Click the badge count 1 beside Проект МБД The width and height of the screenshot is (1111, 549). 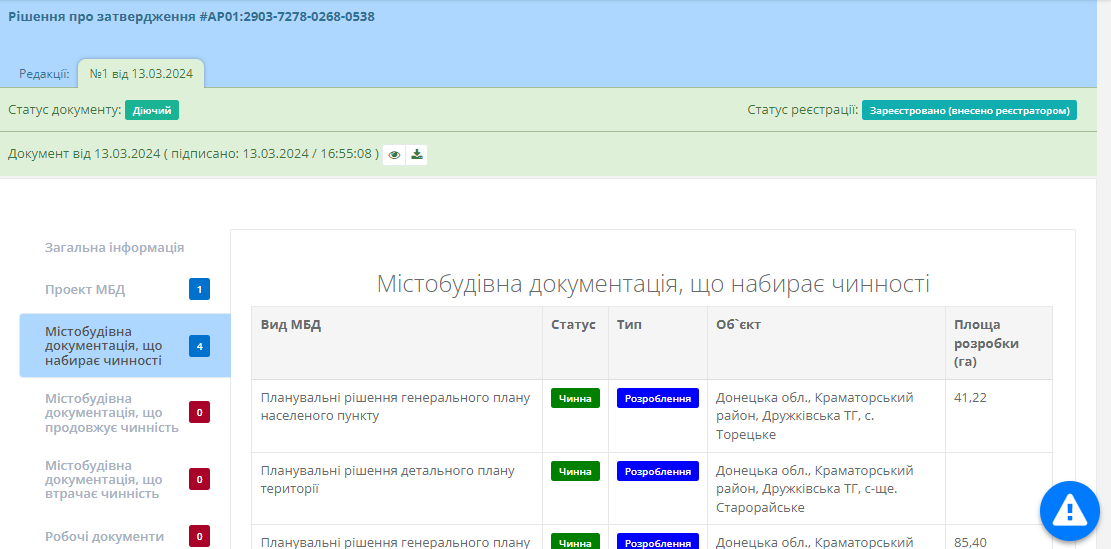(199, 290)
